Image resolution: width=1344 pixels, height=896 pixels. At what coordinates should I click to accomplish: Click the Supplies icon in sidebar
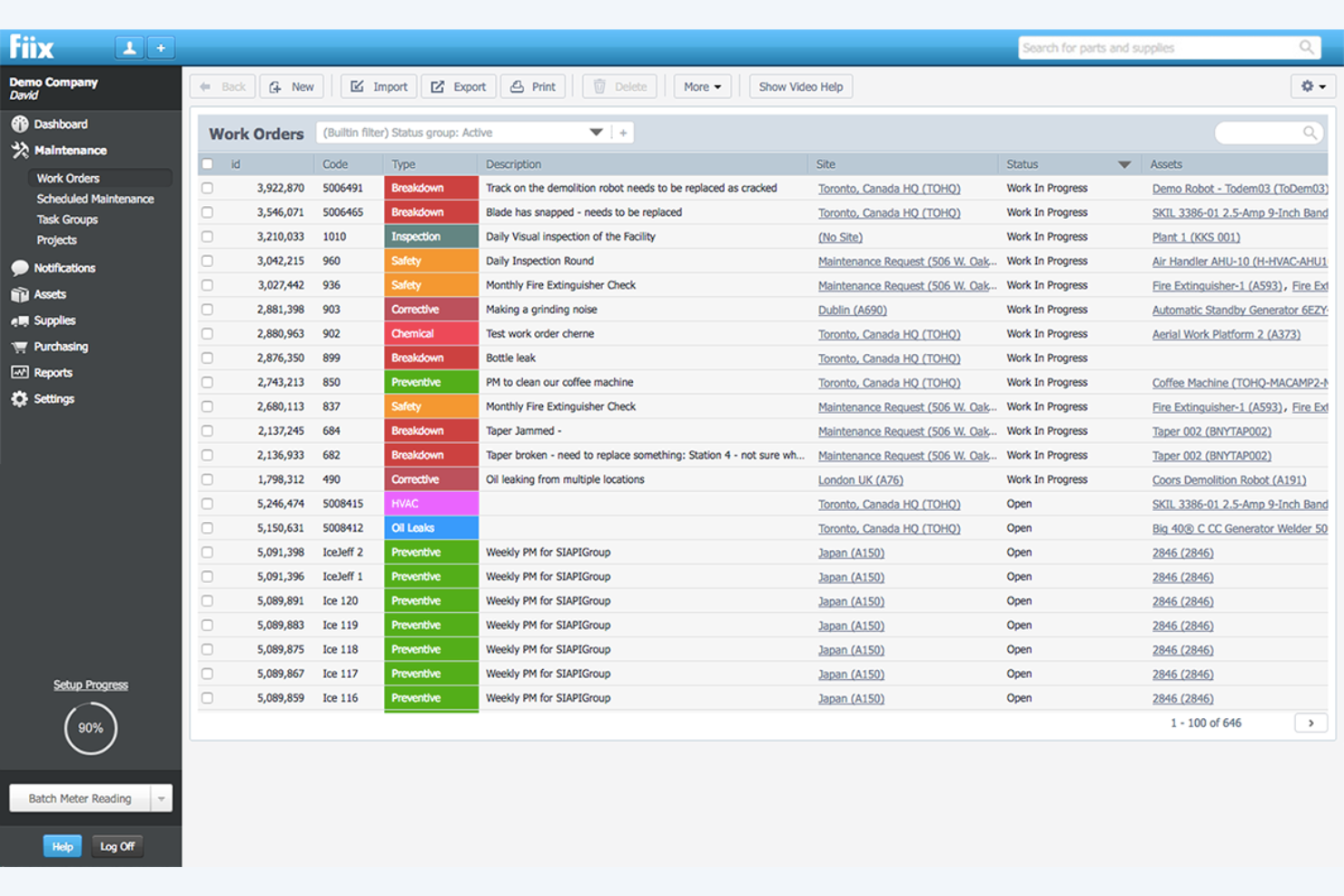(x=19, y=320)
